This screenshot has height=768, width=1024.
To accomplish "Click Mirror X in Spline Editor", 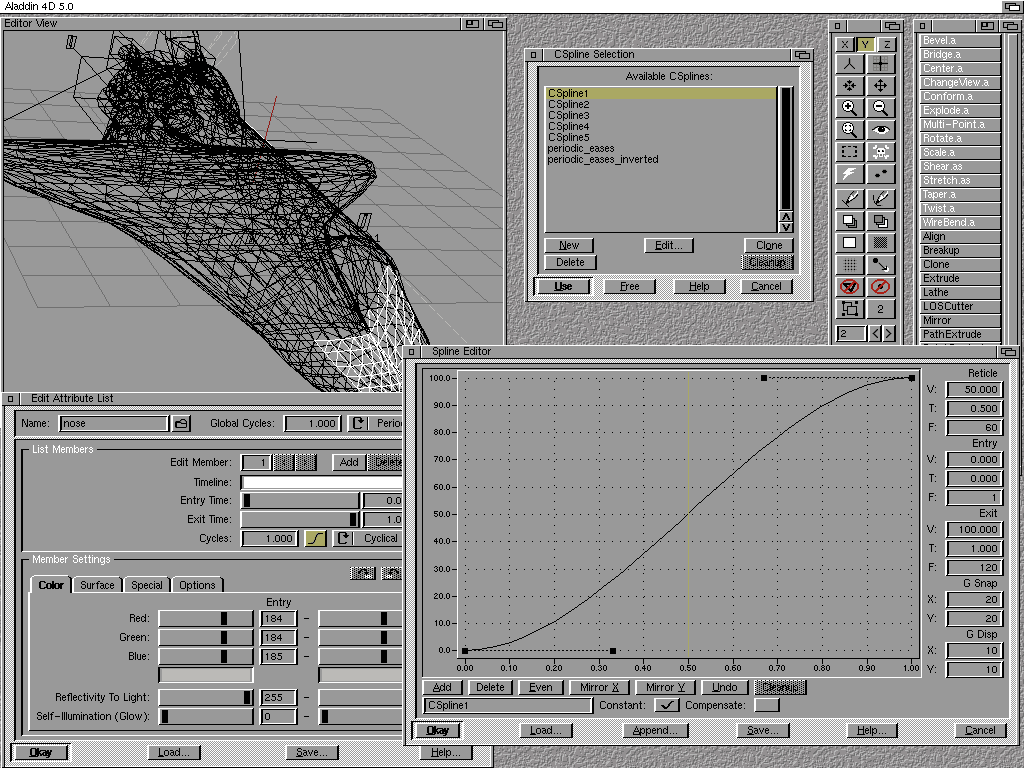I will pos(599,687).
